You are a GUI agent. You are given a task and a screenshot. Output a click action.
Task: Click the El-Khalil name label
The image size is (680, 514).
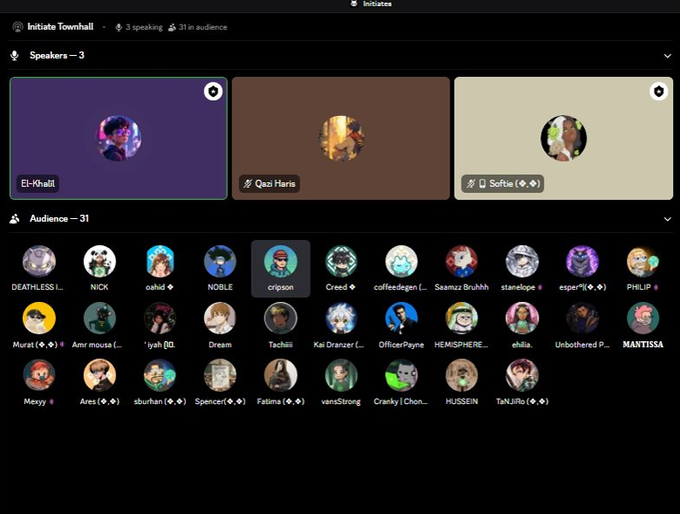click(38, 184)
